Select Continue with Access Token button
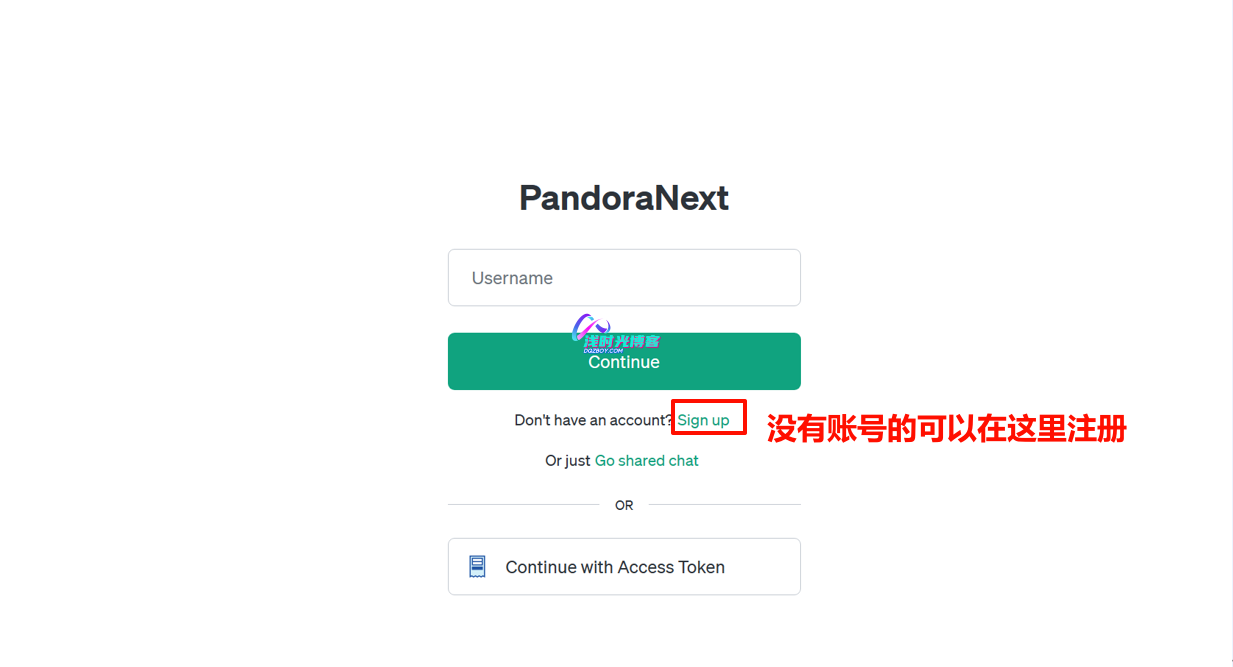 point(624,567)
